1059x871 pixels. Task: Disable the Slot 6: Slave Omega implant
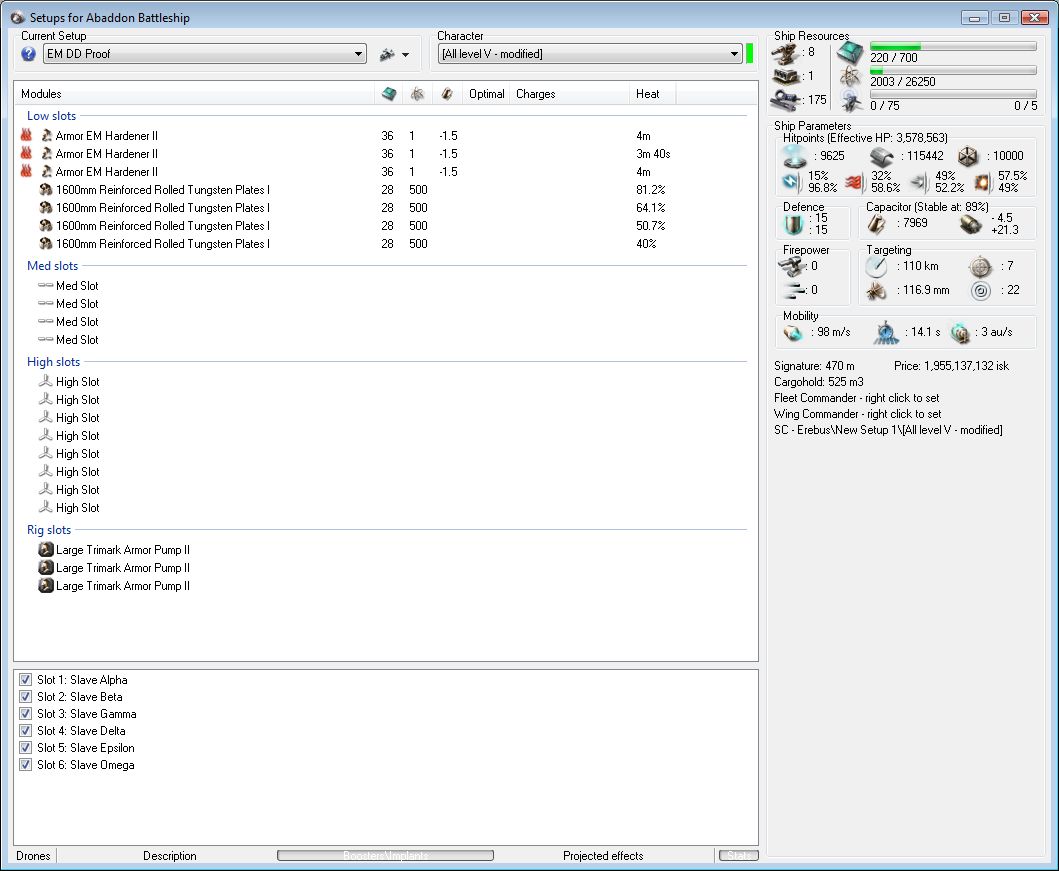(x=26, y=765)
